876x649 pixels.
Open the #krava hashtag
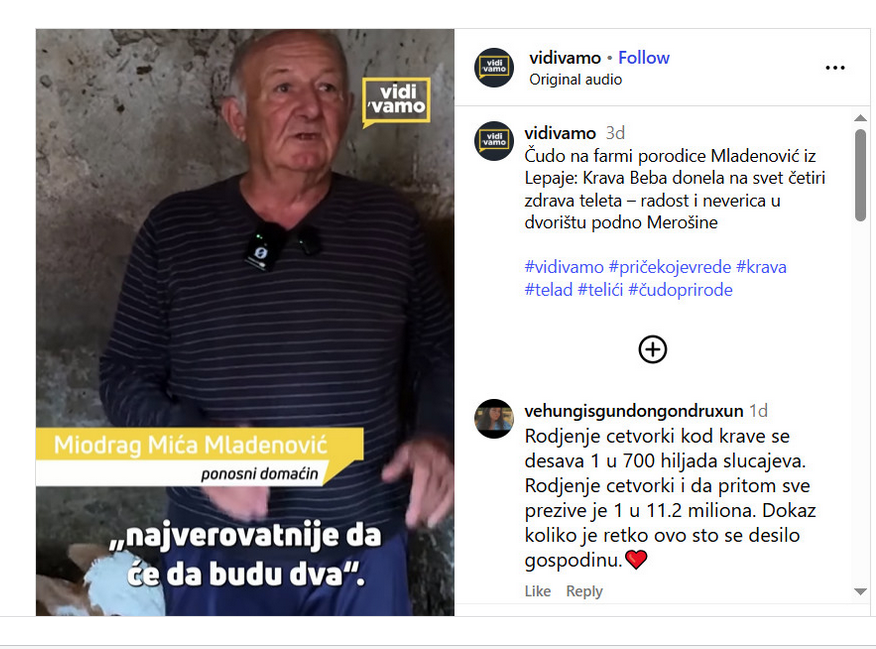(761, 267)
